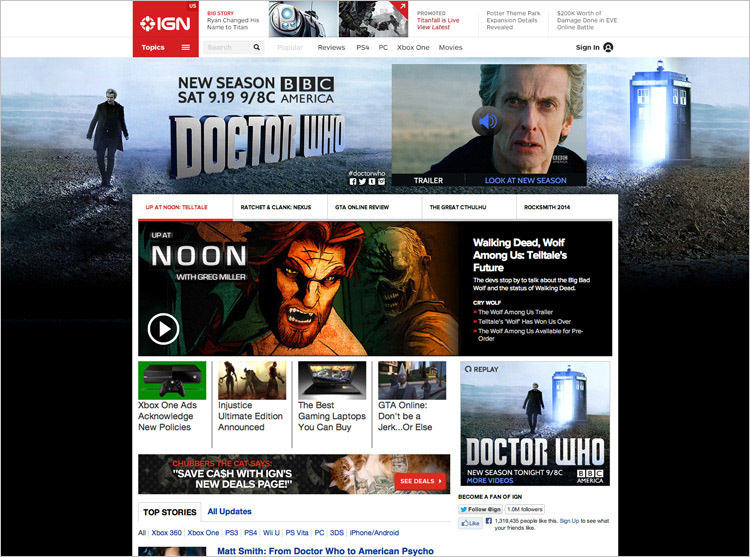The image size is (750, 557).
Task: Click the Injustice Ultimate Edition thumbnail
Action: click(252, 380)
